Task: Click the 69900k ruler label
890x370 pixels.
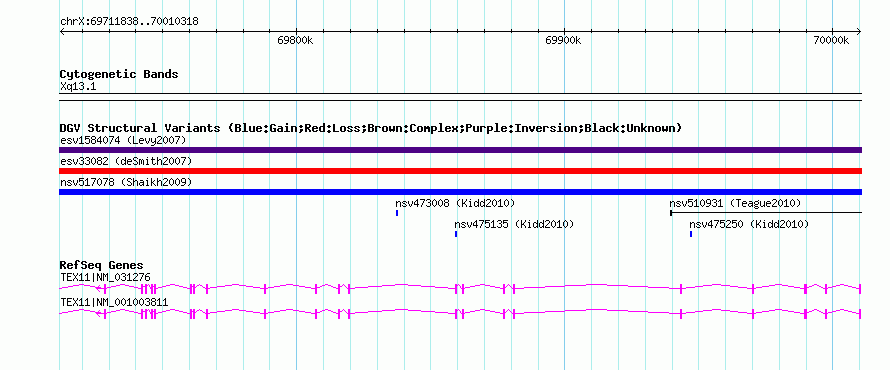Action: click(x=563, y=40)
